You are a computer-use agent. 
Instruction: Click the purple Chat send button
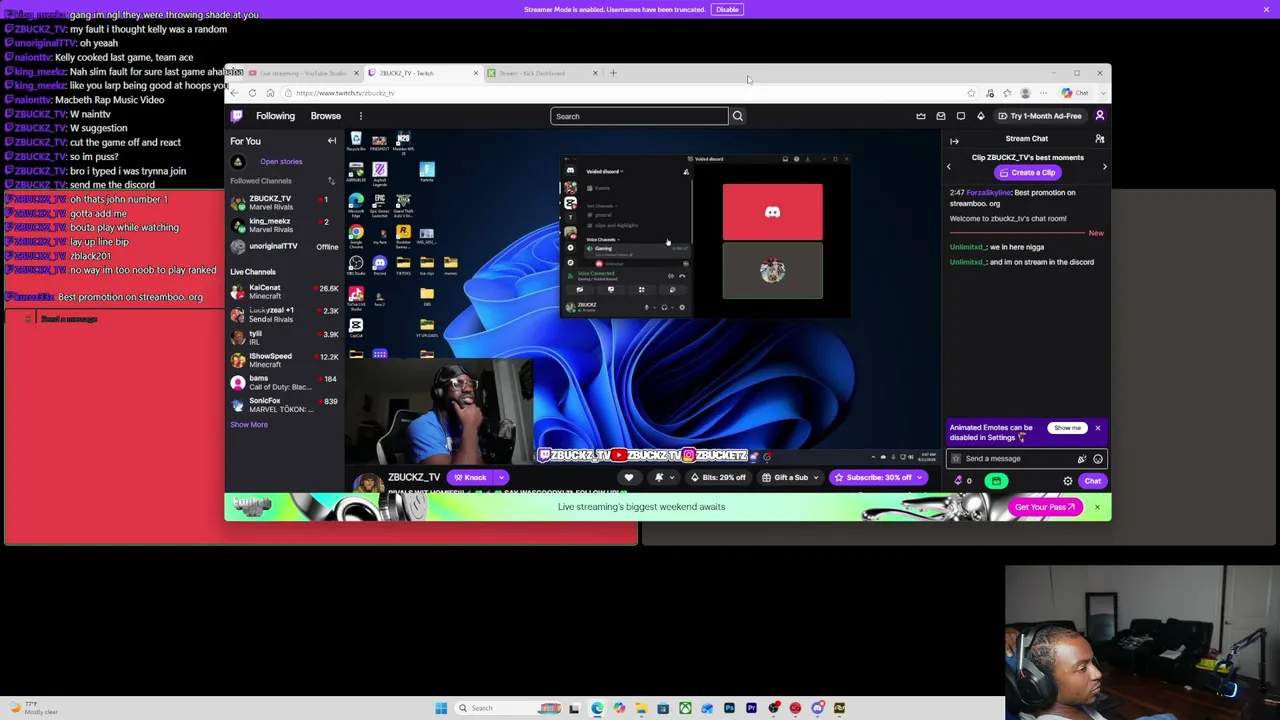1092,481
